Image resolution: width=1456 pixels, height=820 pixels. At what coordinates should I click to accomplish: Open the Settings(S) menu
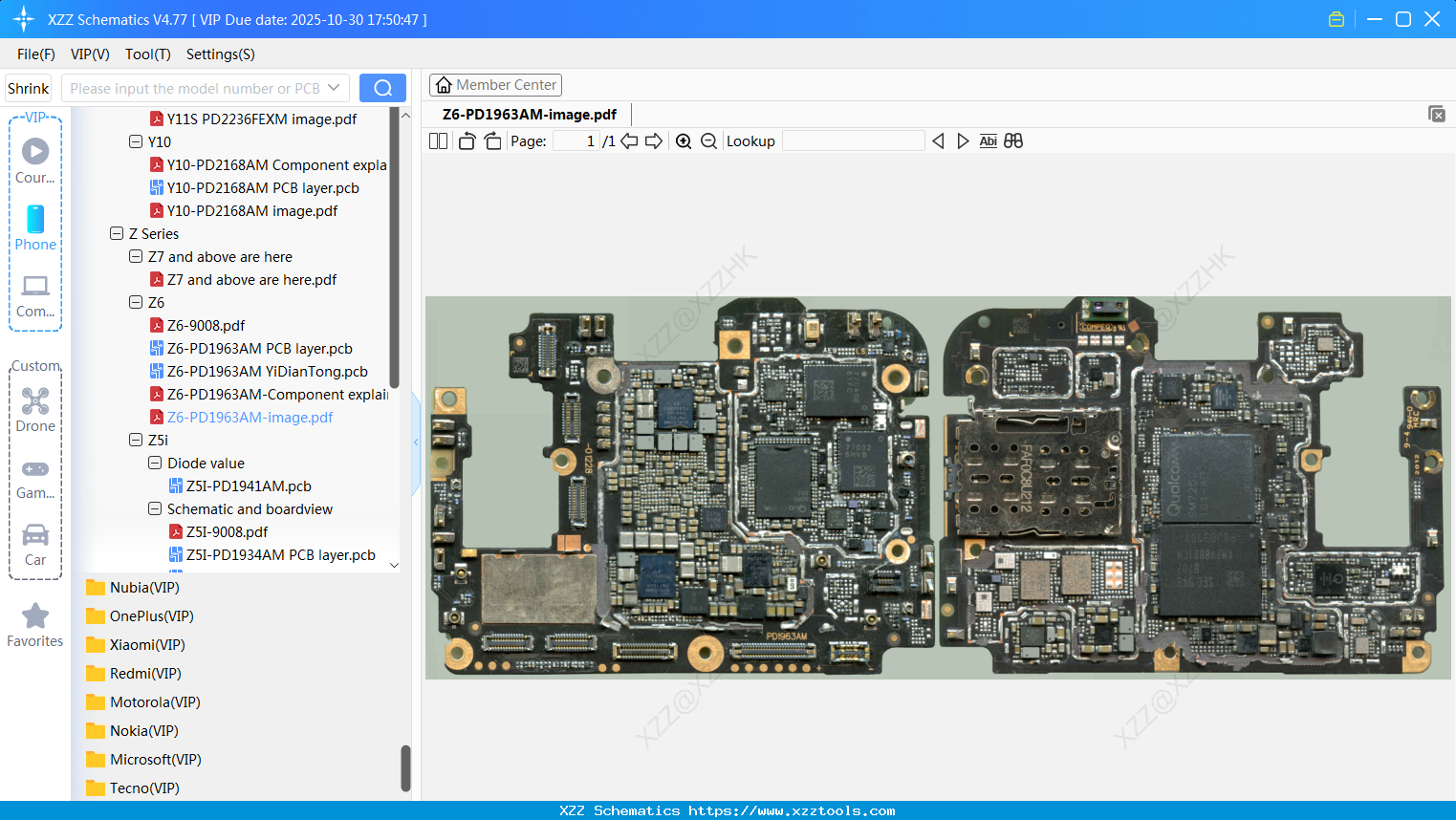tap(220, 54)
